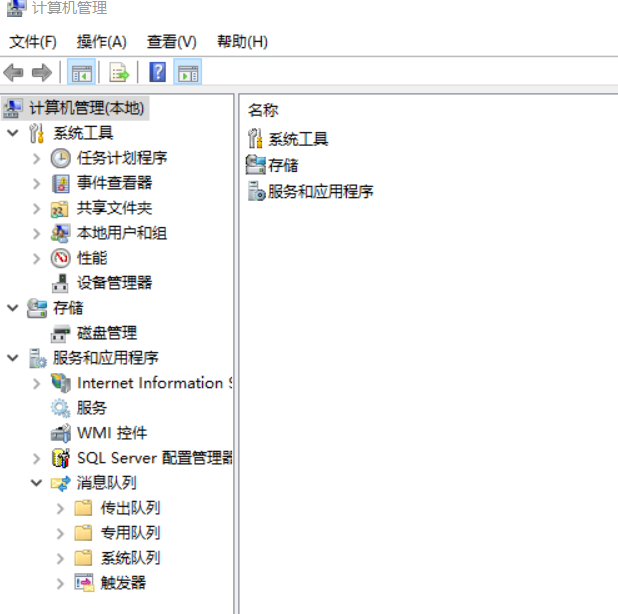Open the 文件(F) menu
618x614 pixels.
[33, 42]
